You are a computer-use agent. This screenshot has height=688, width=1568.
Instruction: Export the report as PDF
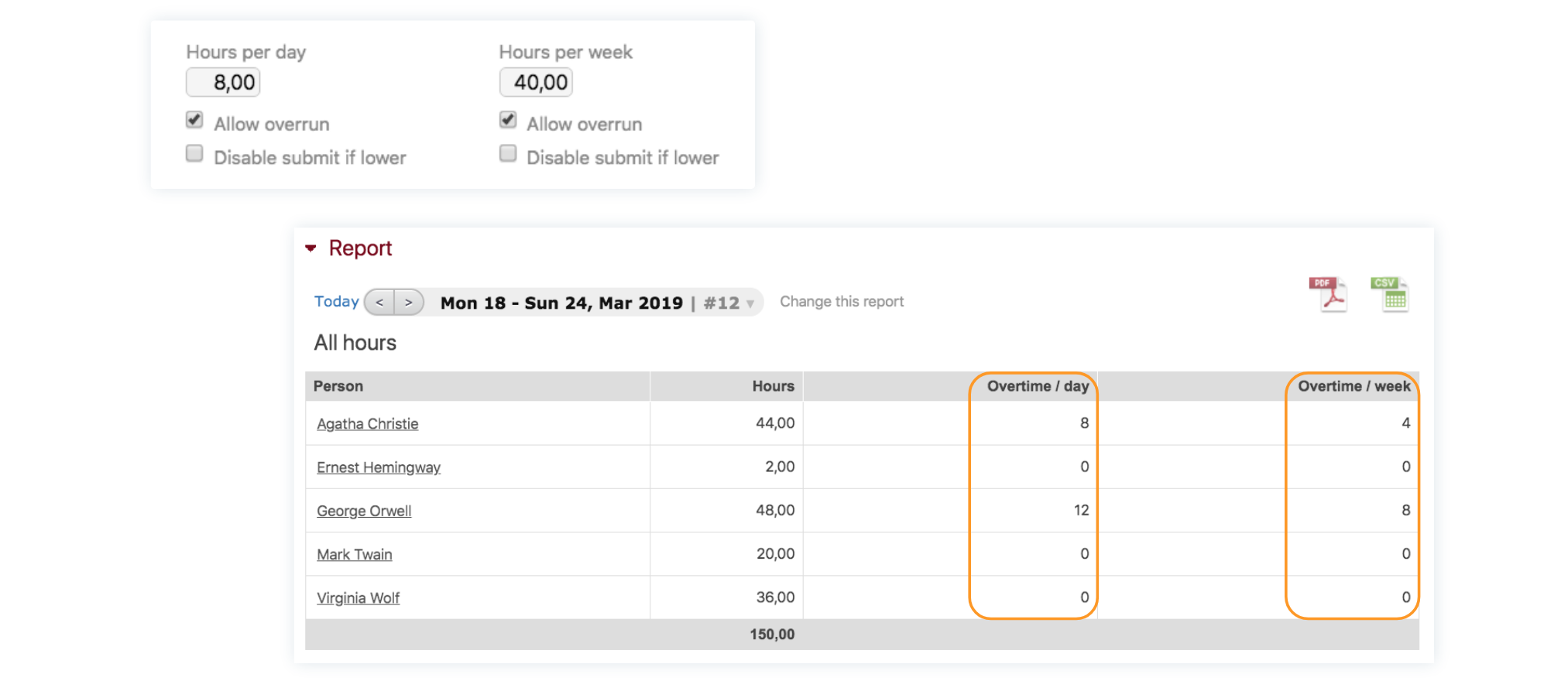(x=1327, y=294)
